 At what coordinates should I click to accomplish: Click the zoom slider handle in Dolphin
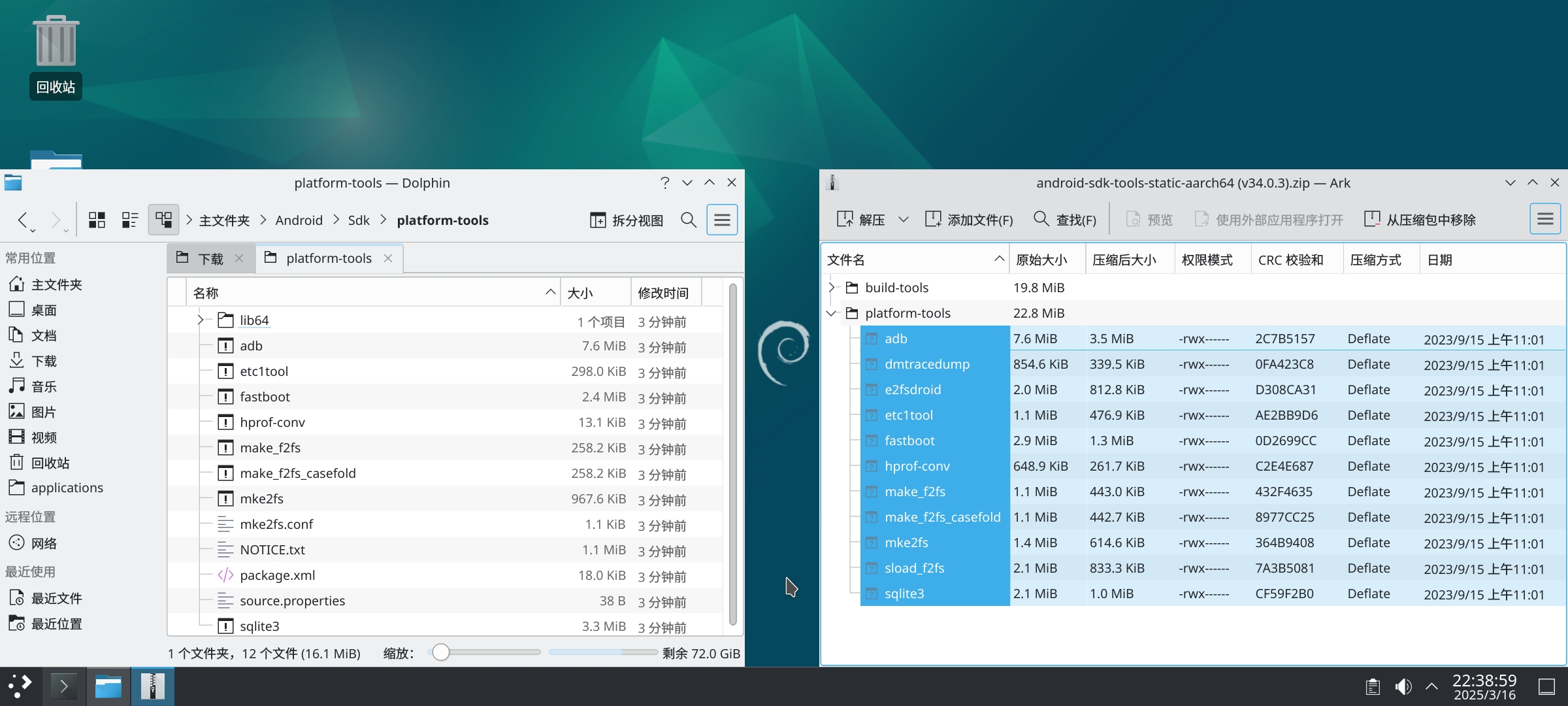[x=441, y=652]
